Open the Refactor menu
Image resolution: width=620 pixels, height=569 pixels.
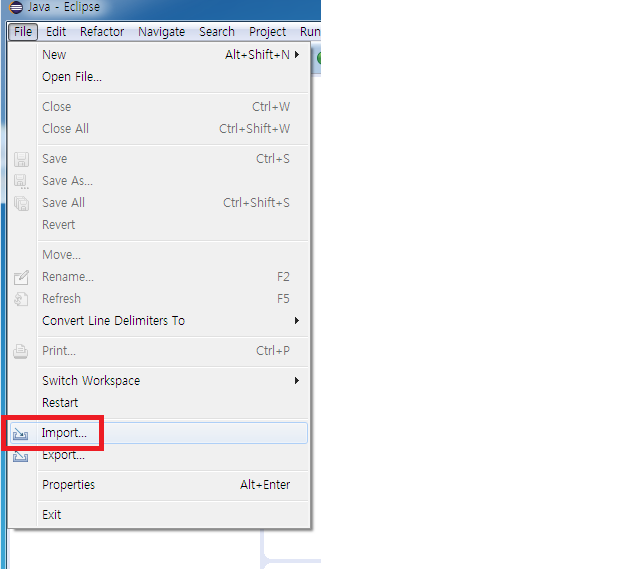[x=102, y=32]
